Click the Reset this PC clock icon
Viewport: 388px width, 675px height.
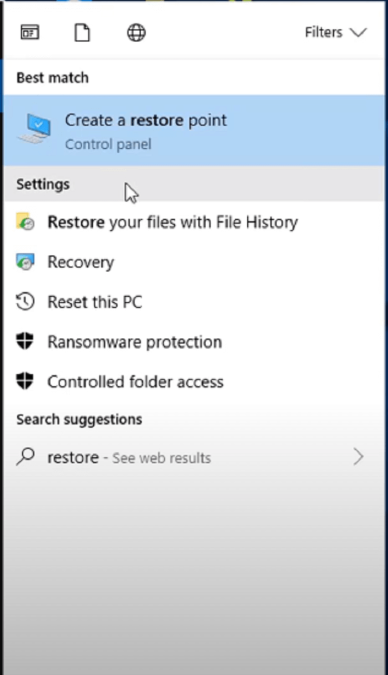tap(25, 301)
